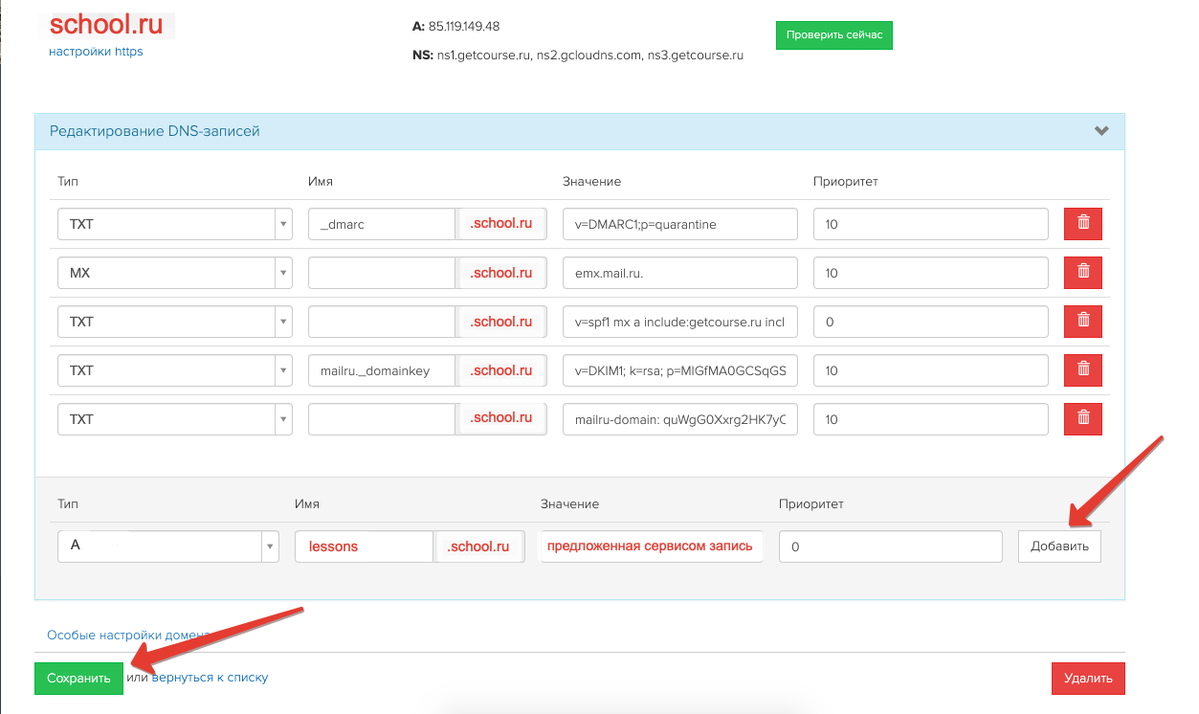Open type dropdown for the MX record

174,272
